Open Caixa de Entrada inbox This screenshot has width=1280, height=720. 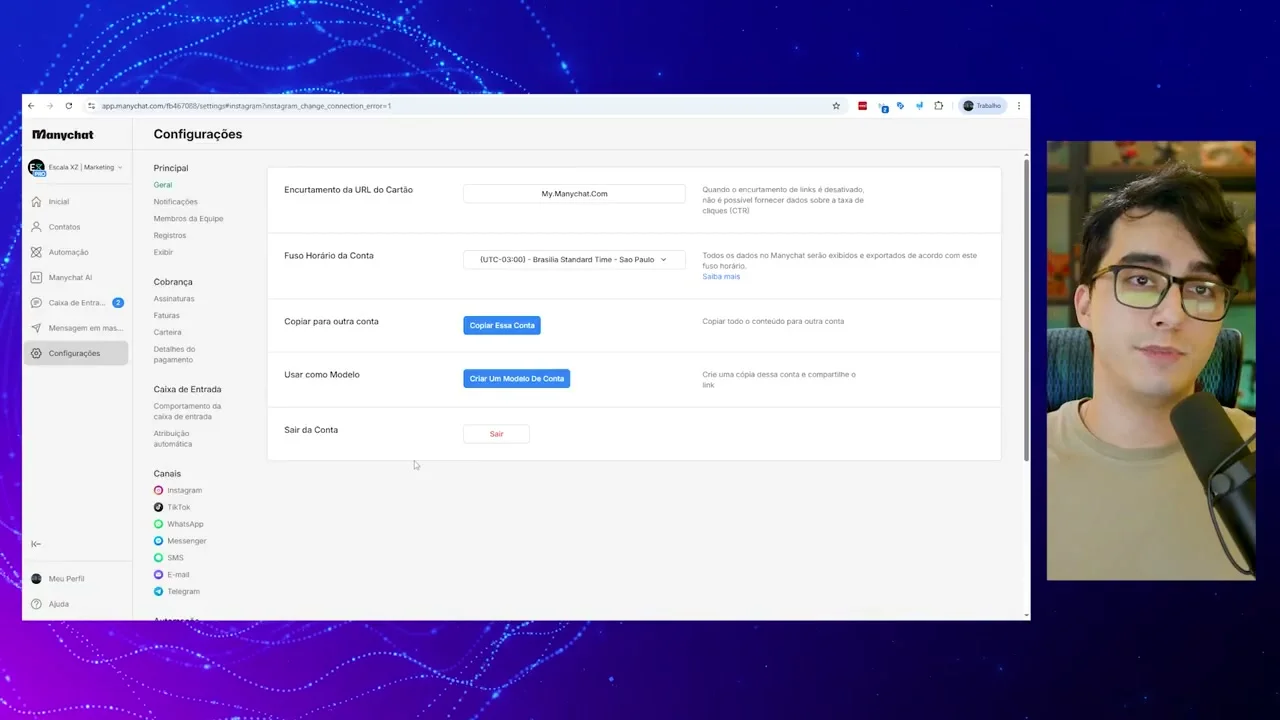click(x=76, y=302)
